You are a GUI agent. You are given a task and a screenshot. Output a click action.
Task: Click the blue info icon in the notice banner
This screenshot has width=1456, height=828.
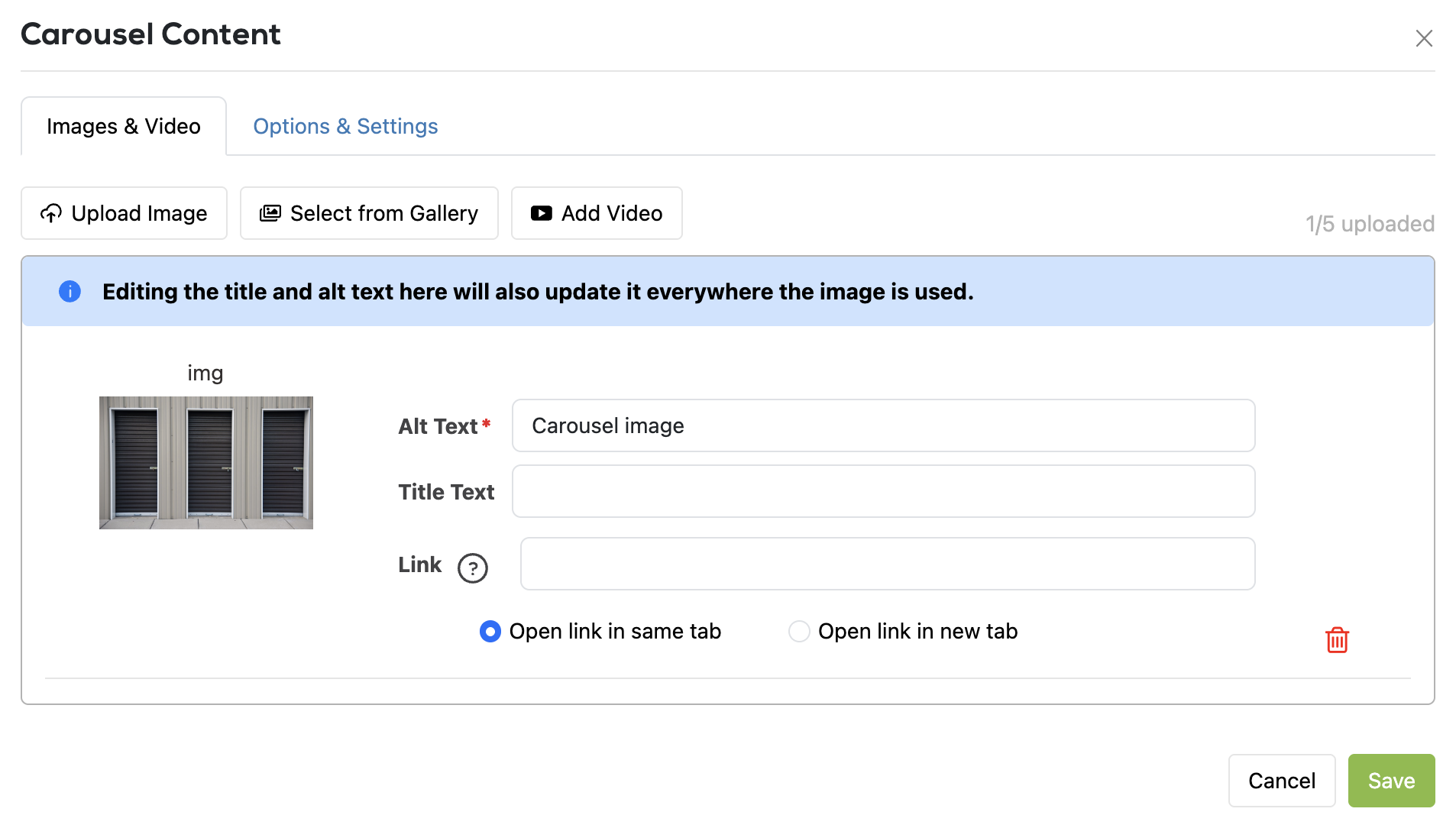(x=70, y=291)
